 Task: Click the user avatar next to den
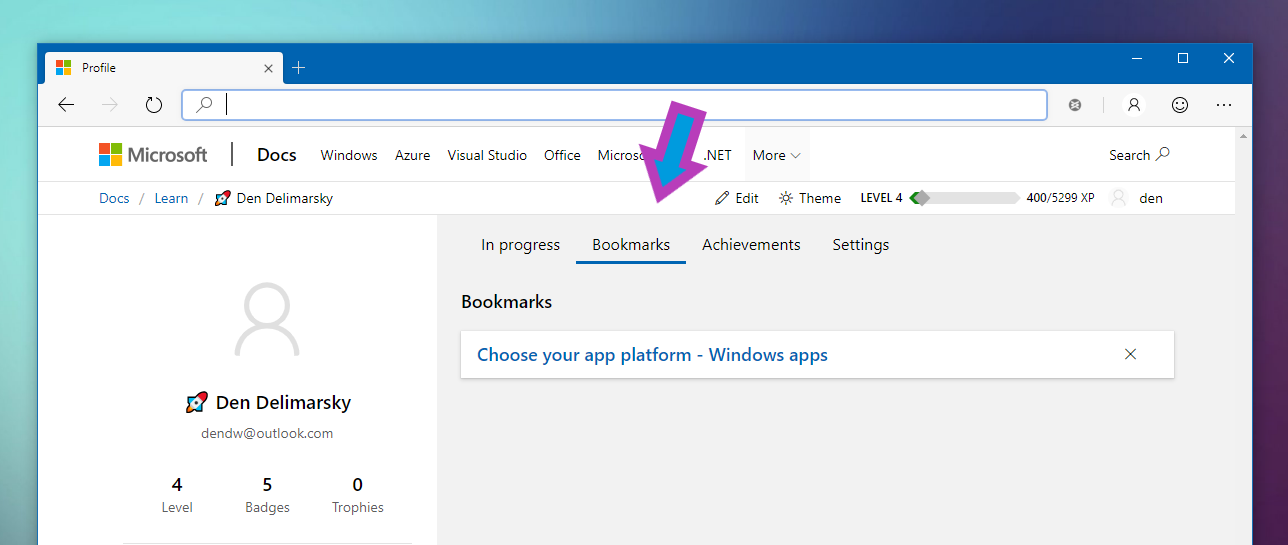click(x=1119, y=198)
